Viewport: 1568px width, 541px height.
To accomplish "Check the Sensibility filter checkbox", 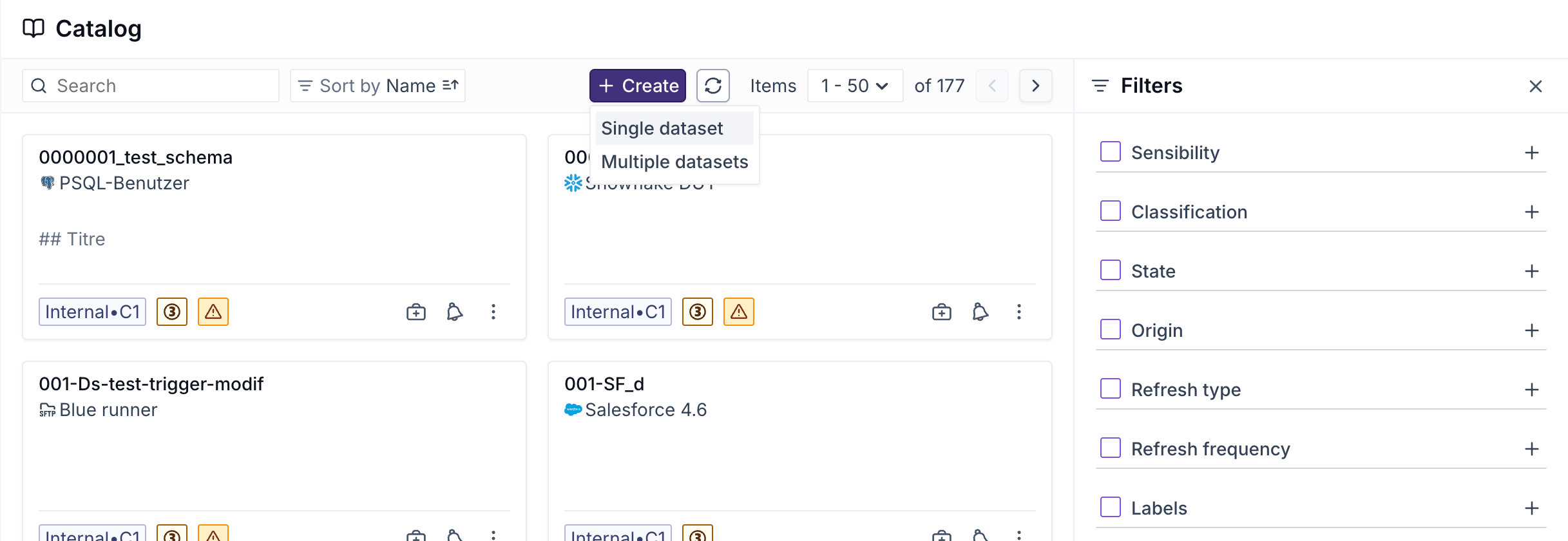I will (x=1111, y=152).
